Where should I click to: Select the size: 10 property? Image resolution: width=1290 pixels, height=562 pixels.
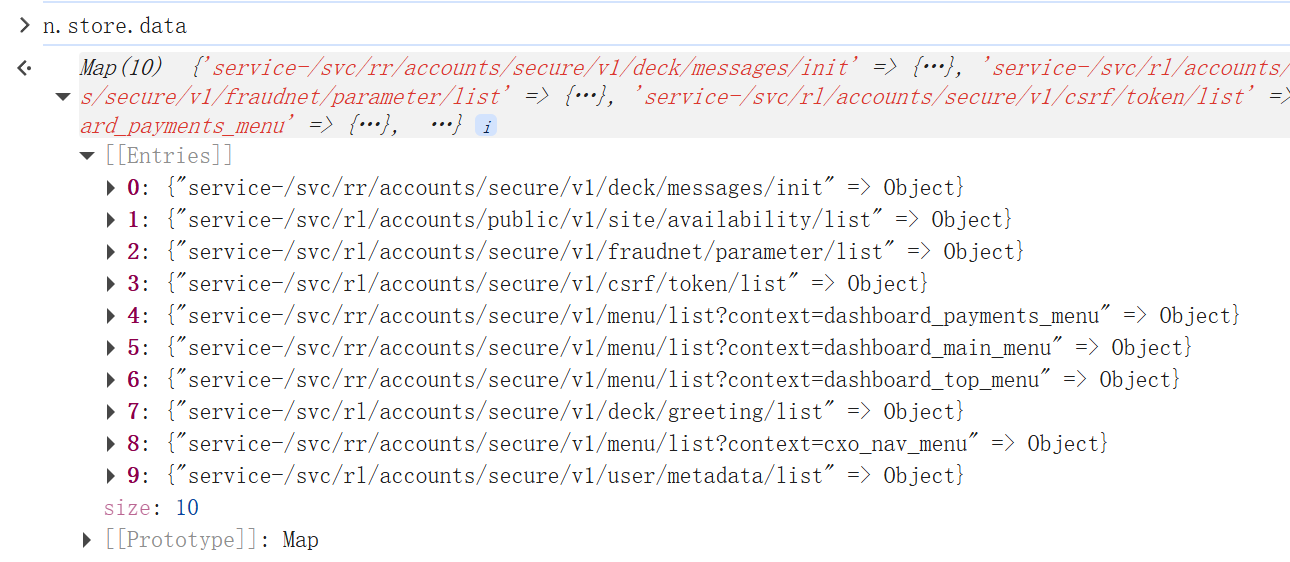(x=151, y=508)
